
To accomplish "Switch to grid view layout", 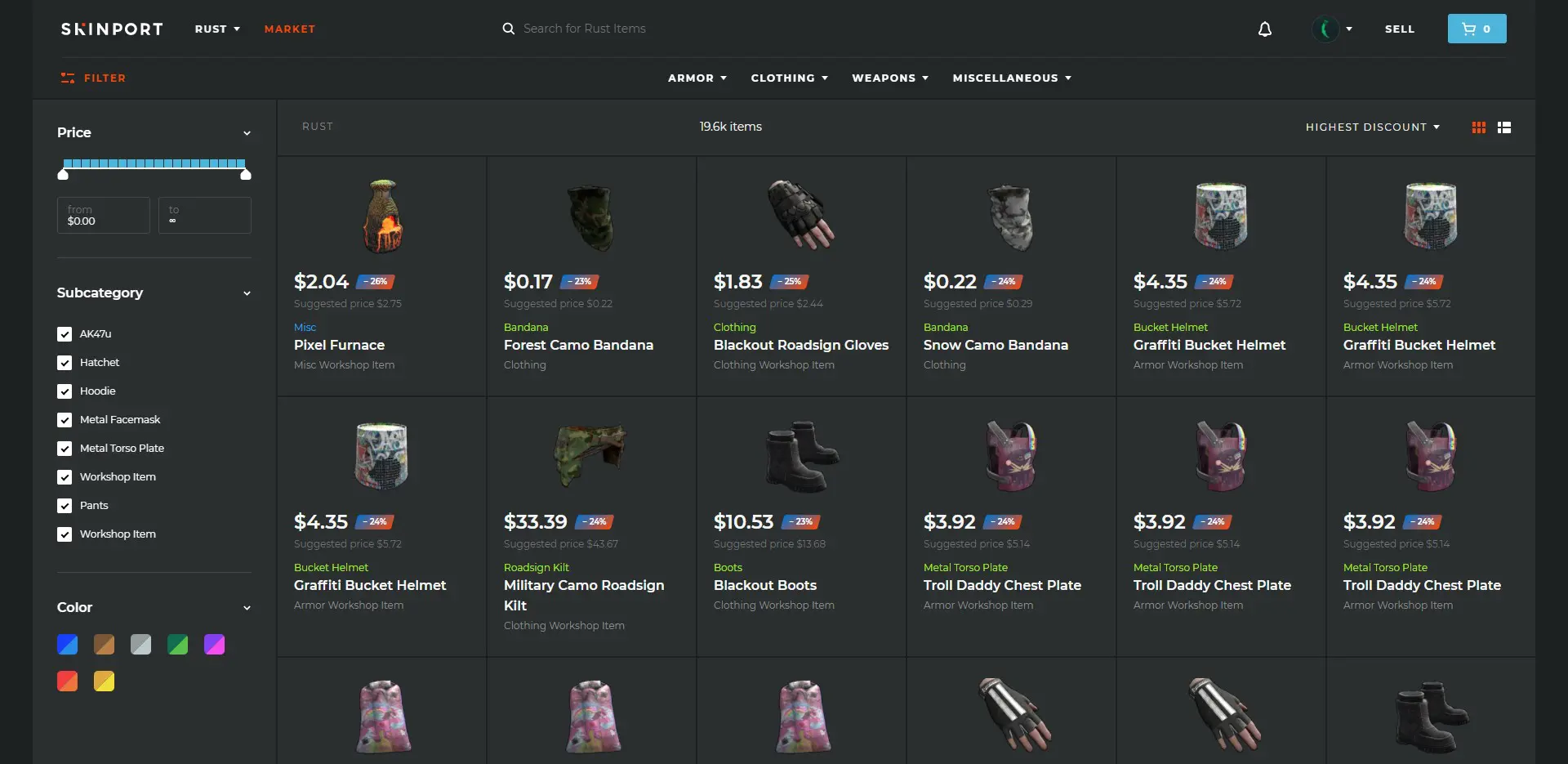I will (x=1478, y=127).
